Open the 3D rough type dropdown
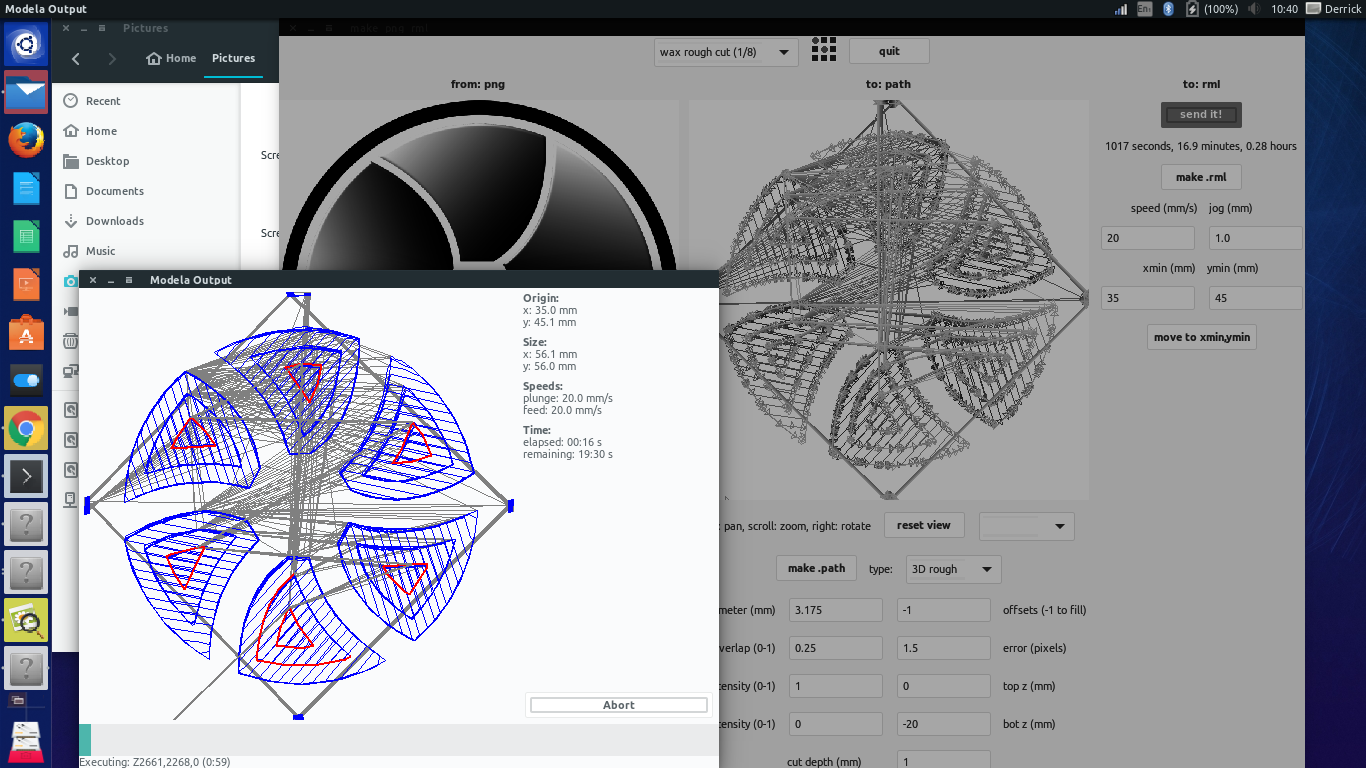 [953, 569]
